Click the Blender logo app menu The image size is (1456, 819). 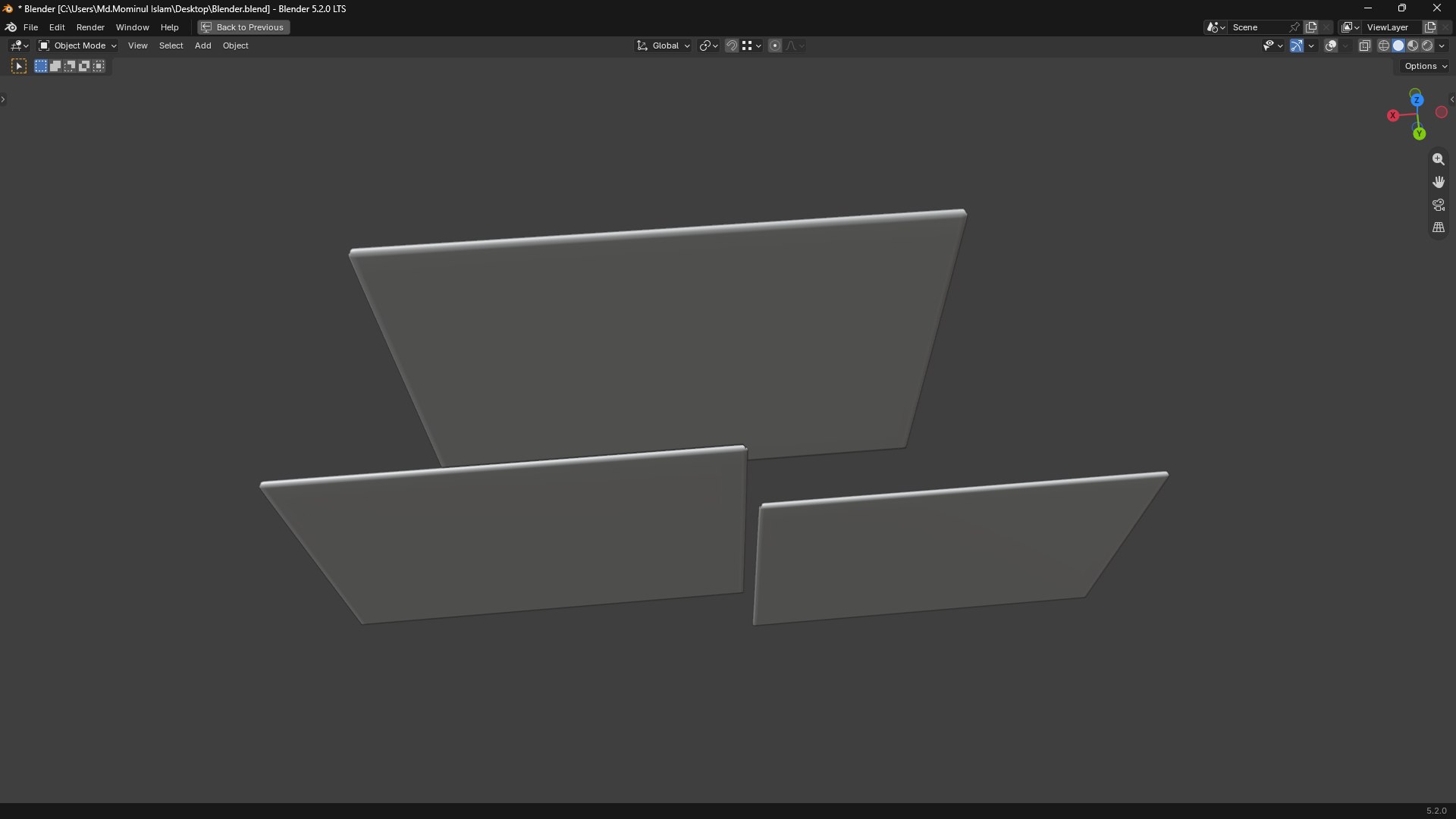[x=11, y=27]
